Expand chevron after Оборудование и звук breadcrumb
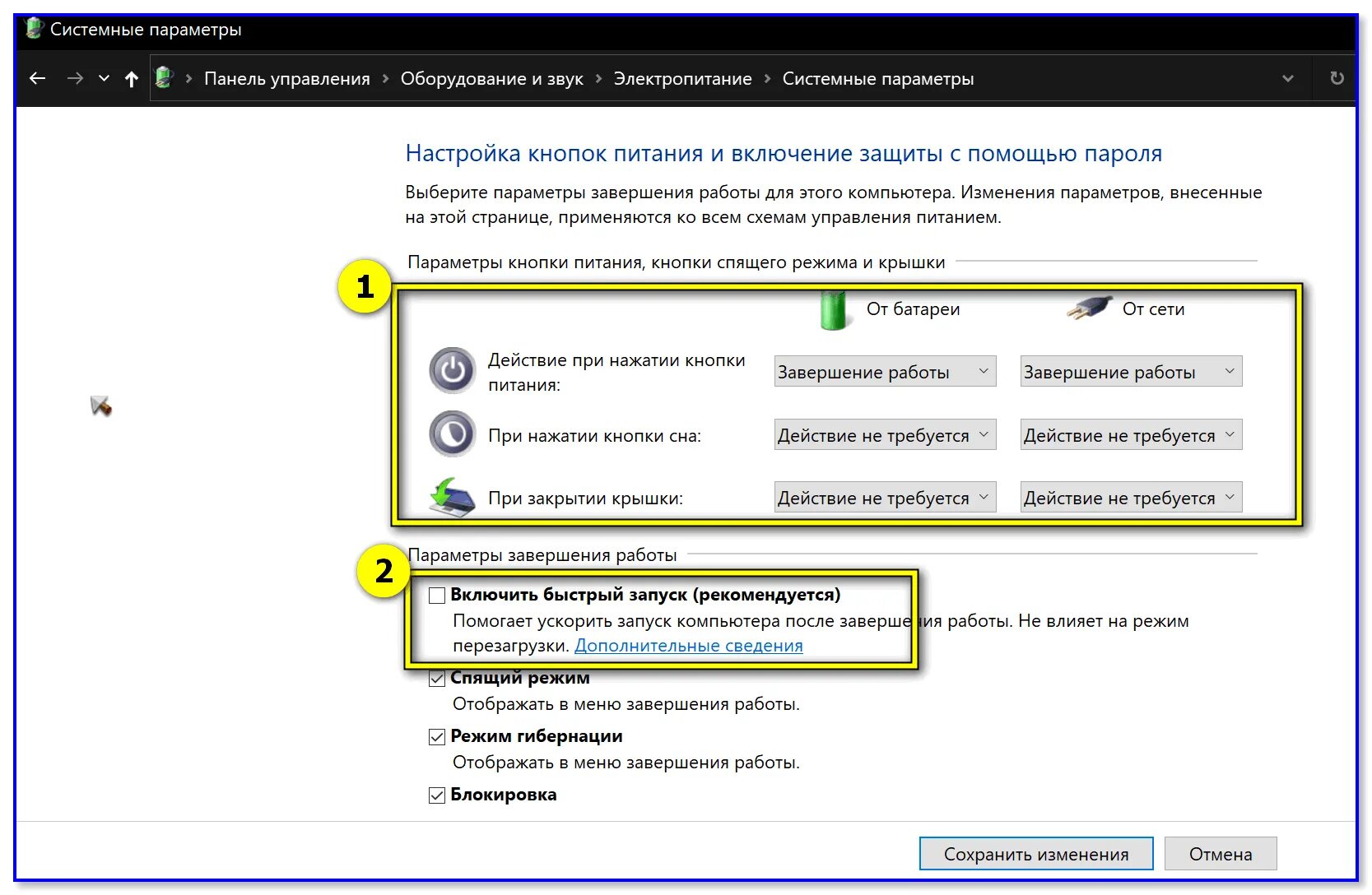This screenshot has height=895, width=1372. [x=598, y=79]
